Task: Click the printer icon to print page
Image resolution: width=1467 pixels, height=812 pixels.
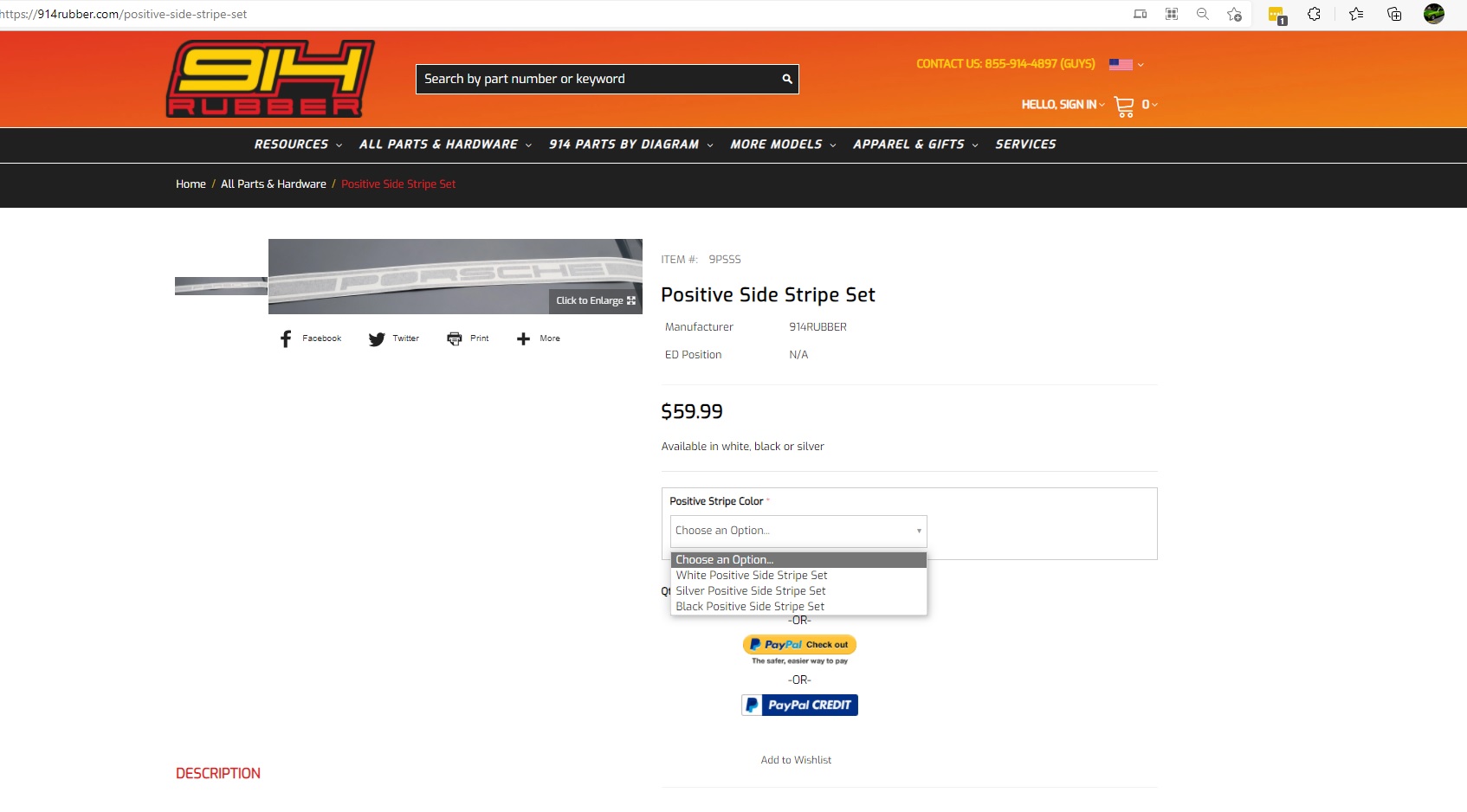Action: [455, 338]
